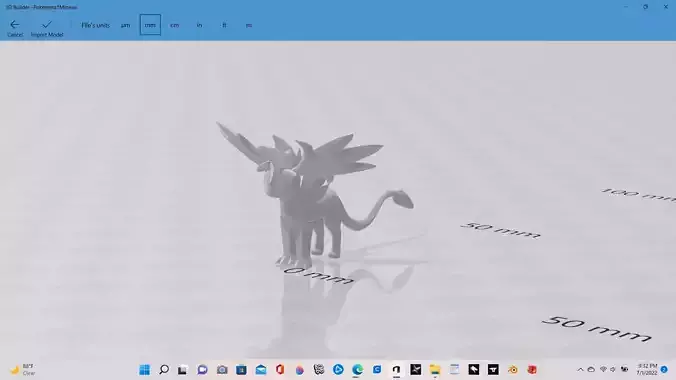Open Windows Start menu

(144, 370)
